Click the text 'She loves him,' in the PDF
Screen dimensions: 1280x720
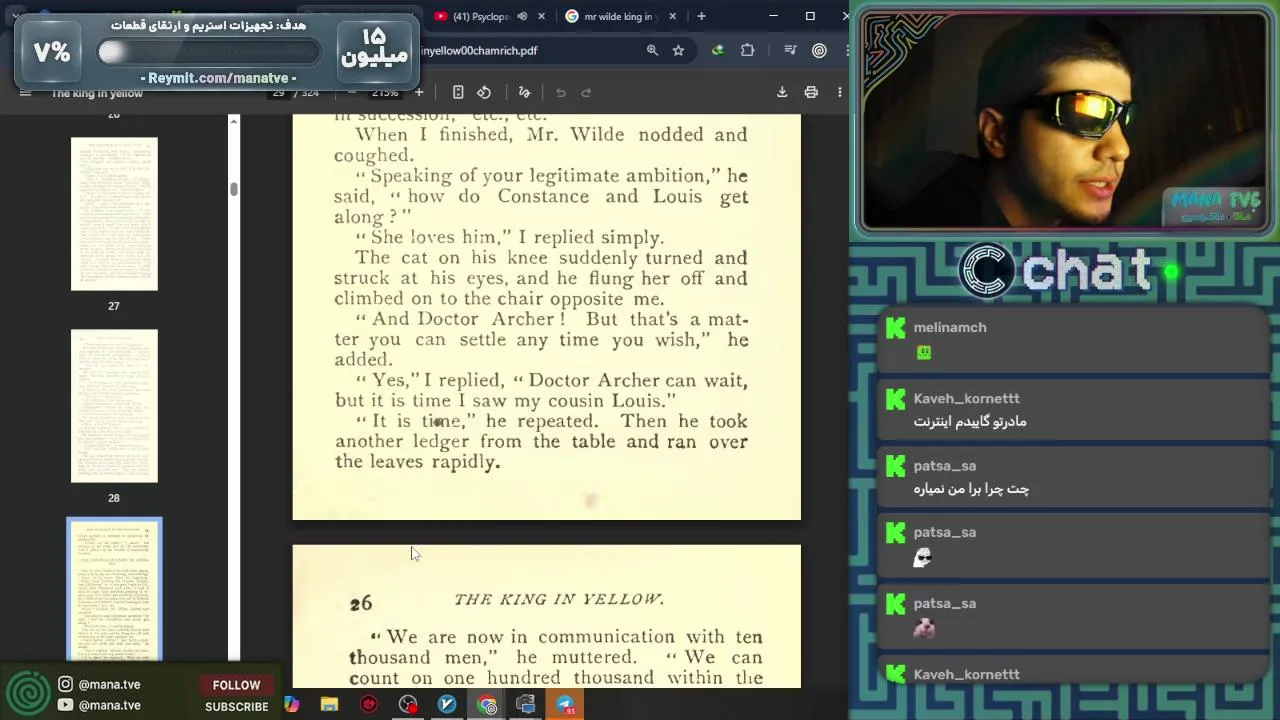pos(437,237)
